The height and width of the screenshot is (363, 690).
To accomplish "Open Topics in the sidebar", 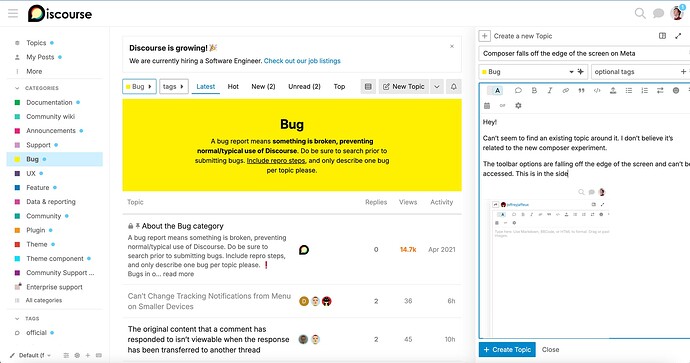I will point(36,43).
